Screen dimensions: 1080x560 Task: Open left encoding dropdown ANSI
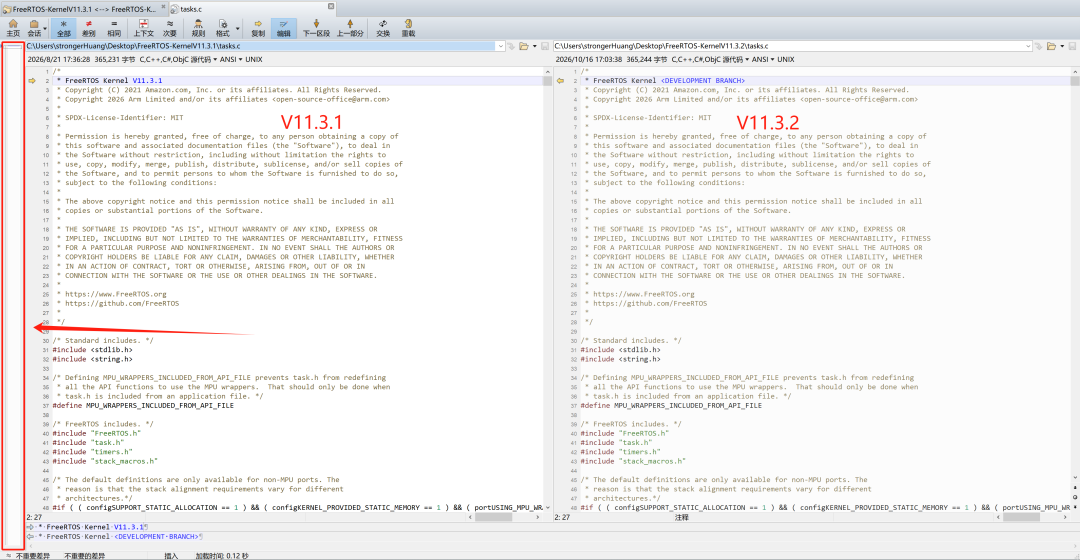click(231, 59)
